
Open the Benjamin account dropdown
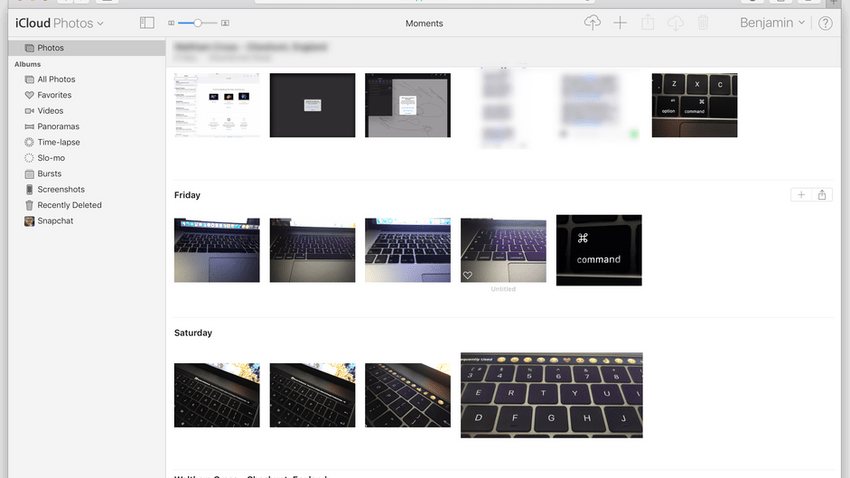click(x=772, y=23)
